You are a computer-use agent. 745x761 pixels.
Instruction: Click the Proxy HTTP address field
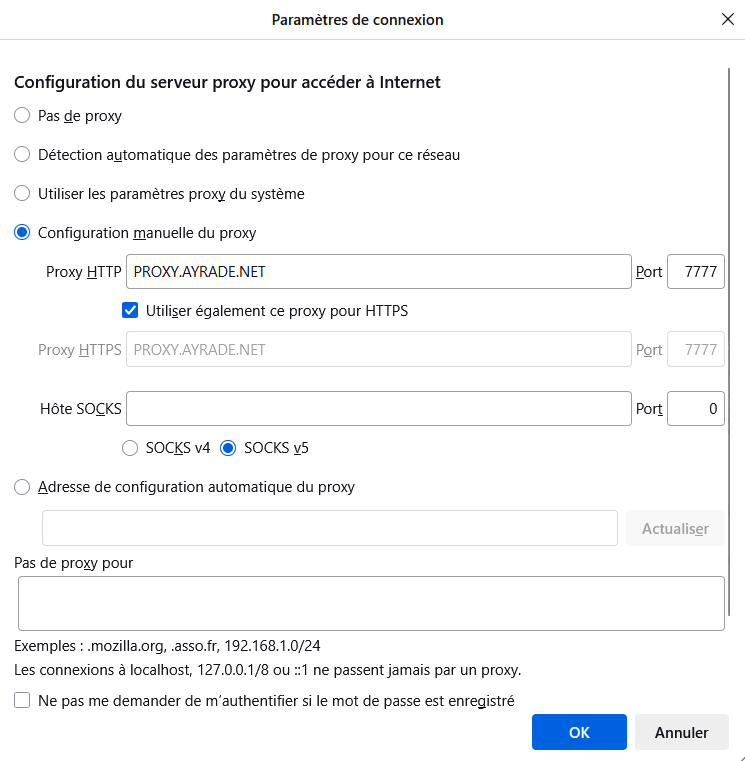[x=379, y=271]
